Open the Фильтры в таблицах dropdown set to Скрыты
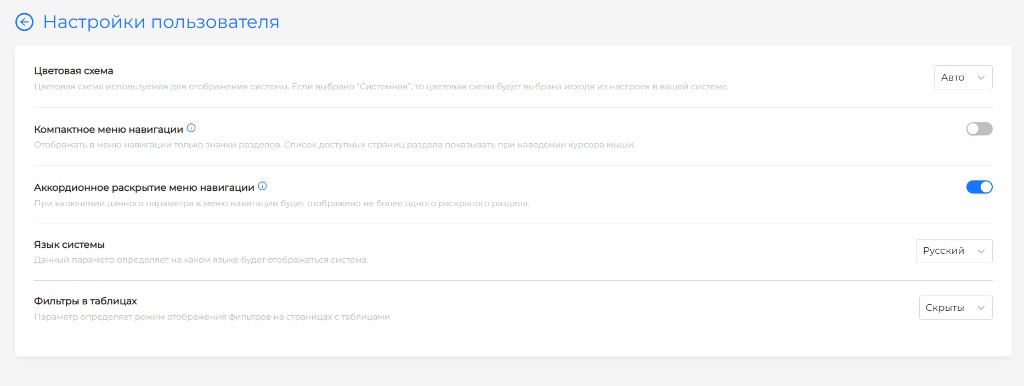The height and width of the screenshot is (386, 1024). 955,308
